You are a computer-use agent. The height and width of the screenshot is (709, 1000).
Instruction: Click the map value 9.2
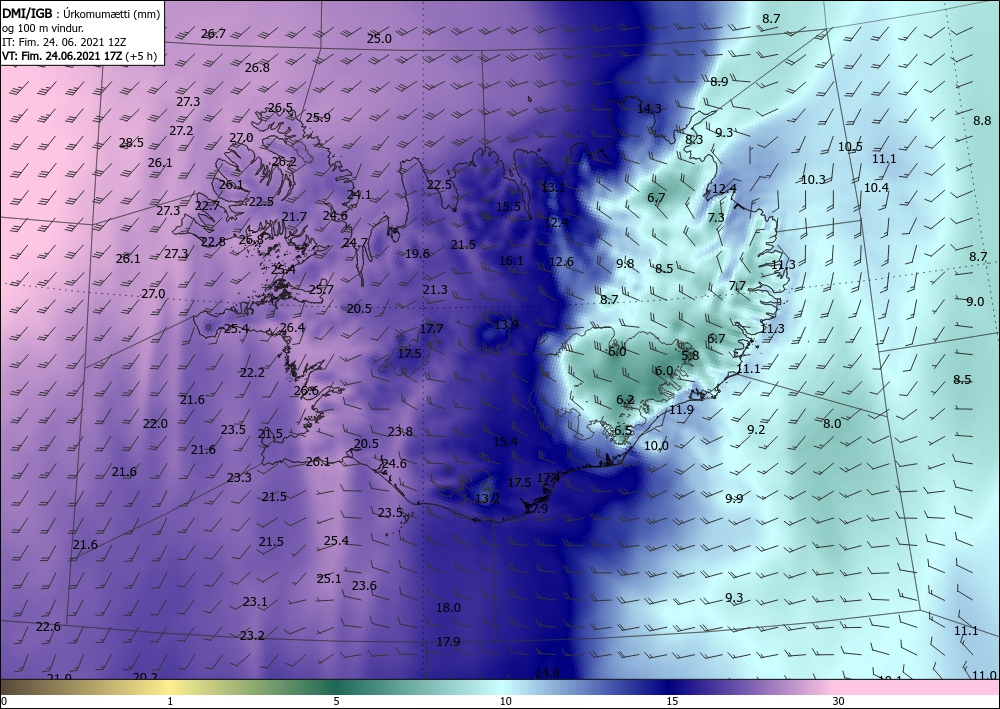click(x=756, y=429)
